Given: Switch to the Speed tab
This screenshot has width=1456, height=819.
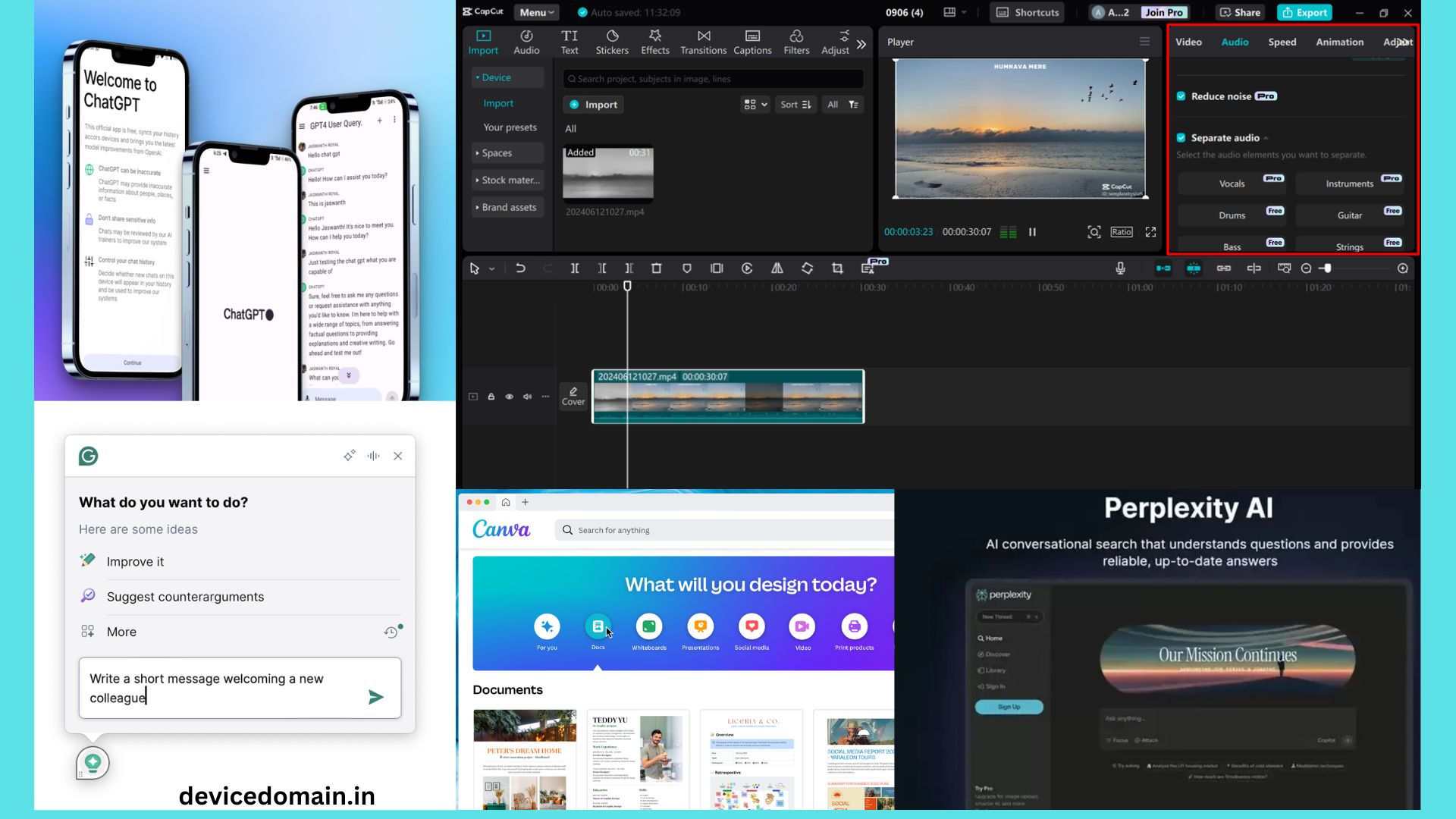Looking at the screenshot, I should click(1282, 42).
